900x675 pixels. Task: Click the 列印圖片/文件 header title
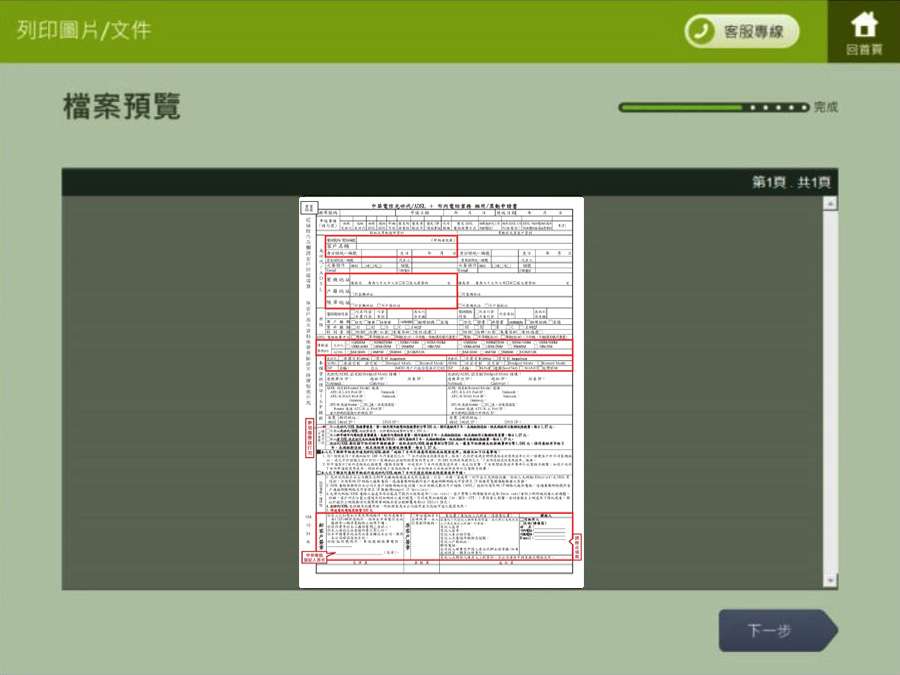(84, 30)
